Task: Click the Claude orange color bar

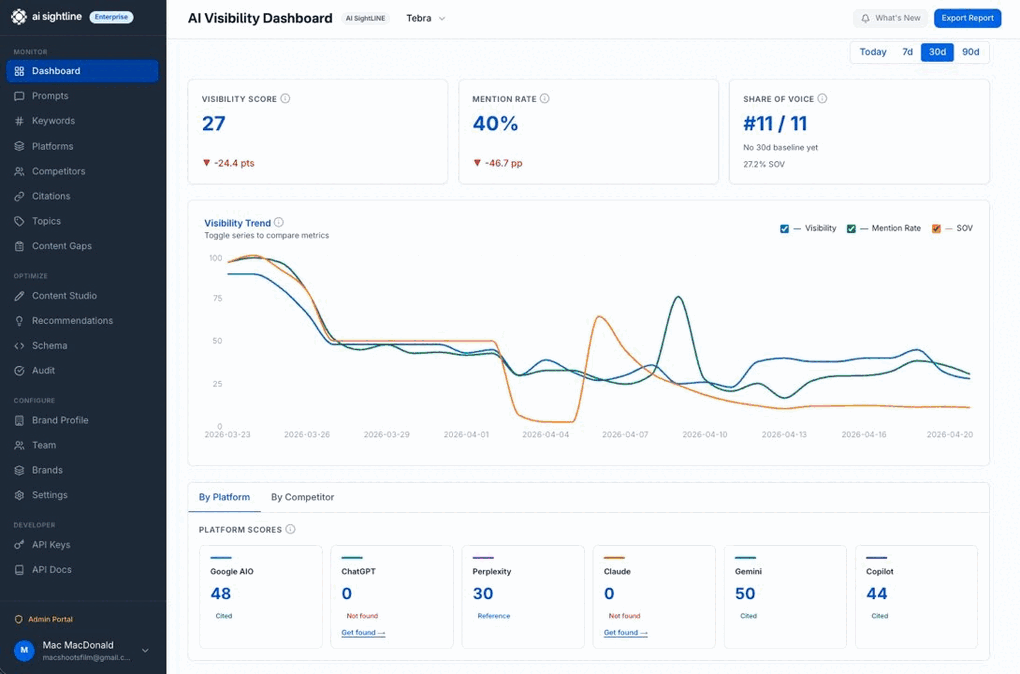Action: pyautogui.click(x=614, y=558)
